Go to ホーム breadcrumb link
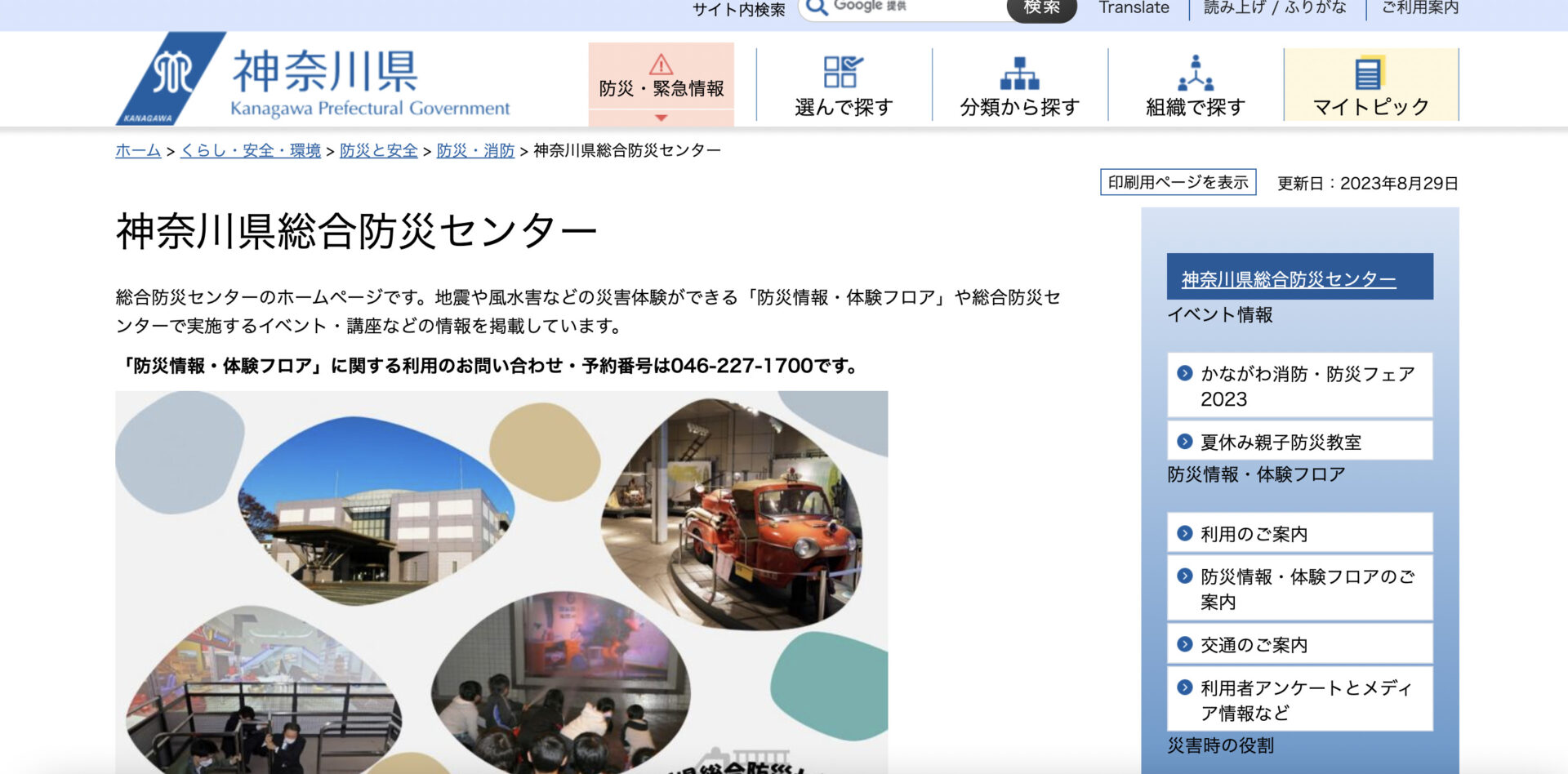The height and width of the screenshot is (774, 1568). [x=138, y=151]
